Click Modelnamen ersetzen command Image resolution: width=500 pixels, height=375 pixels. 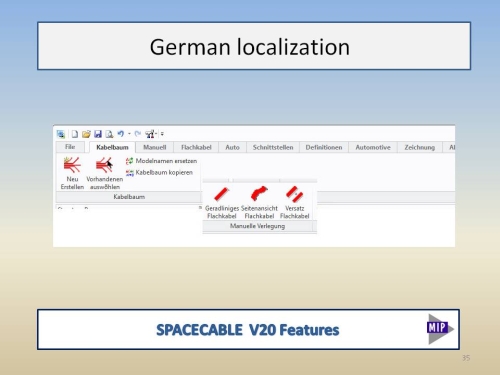[x=161, y=161]
